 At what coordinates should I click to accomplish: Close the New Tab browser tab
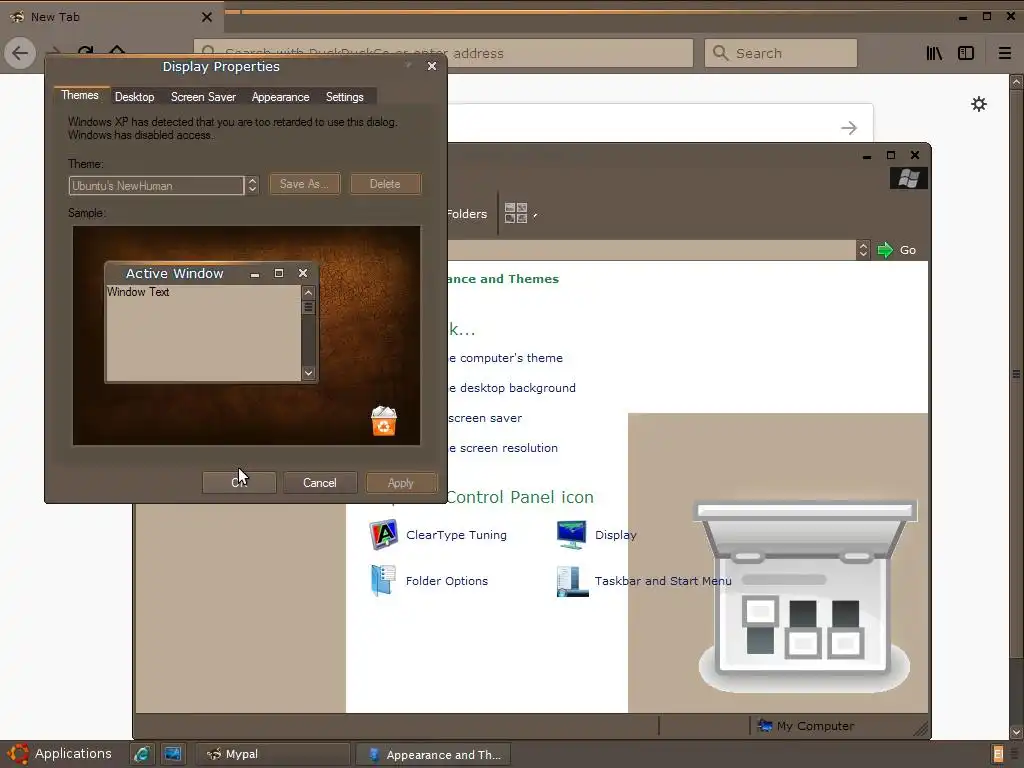pos(206,17)
